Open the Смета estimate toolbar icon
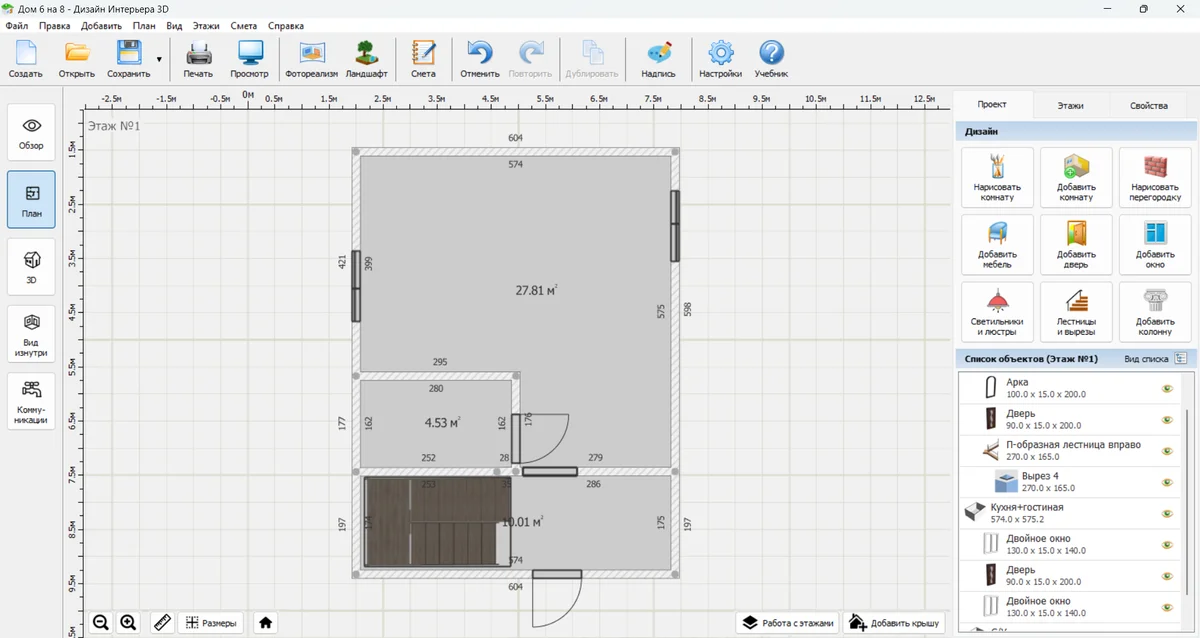Viewport: 1200px width, 638px height. click(x=423, y=60)
